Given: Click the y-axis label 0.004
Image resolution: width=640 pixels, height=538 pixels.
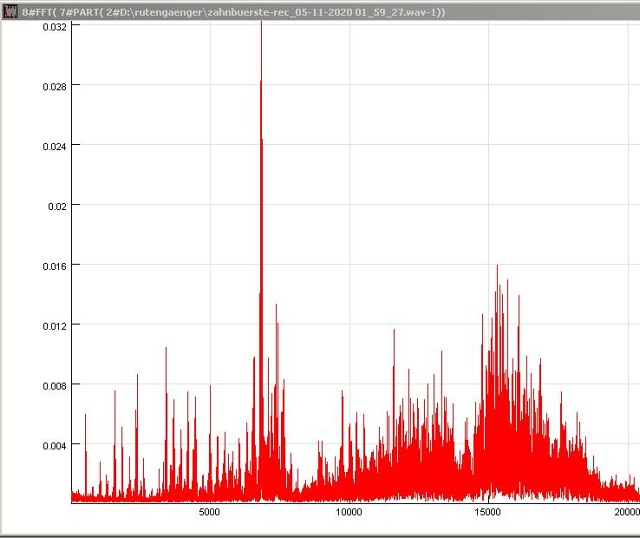Looking at the screenshot, I should [x=54, y=446].
